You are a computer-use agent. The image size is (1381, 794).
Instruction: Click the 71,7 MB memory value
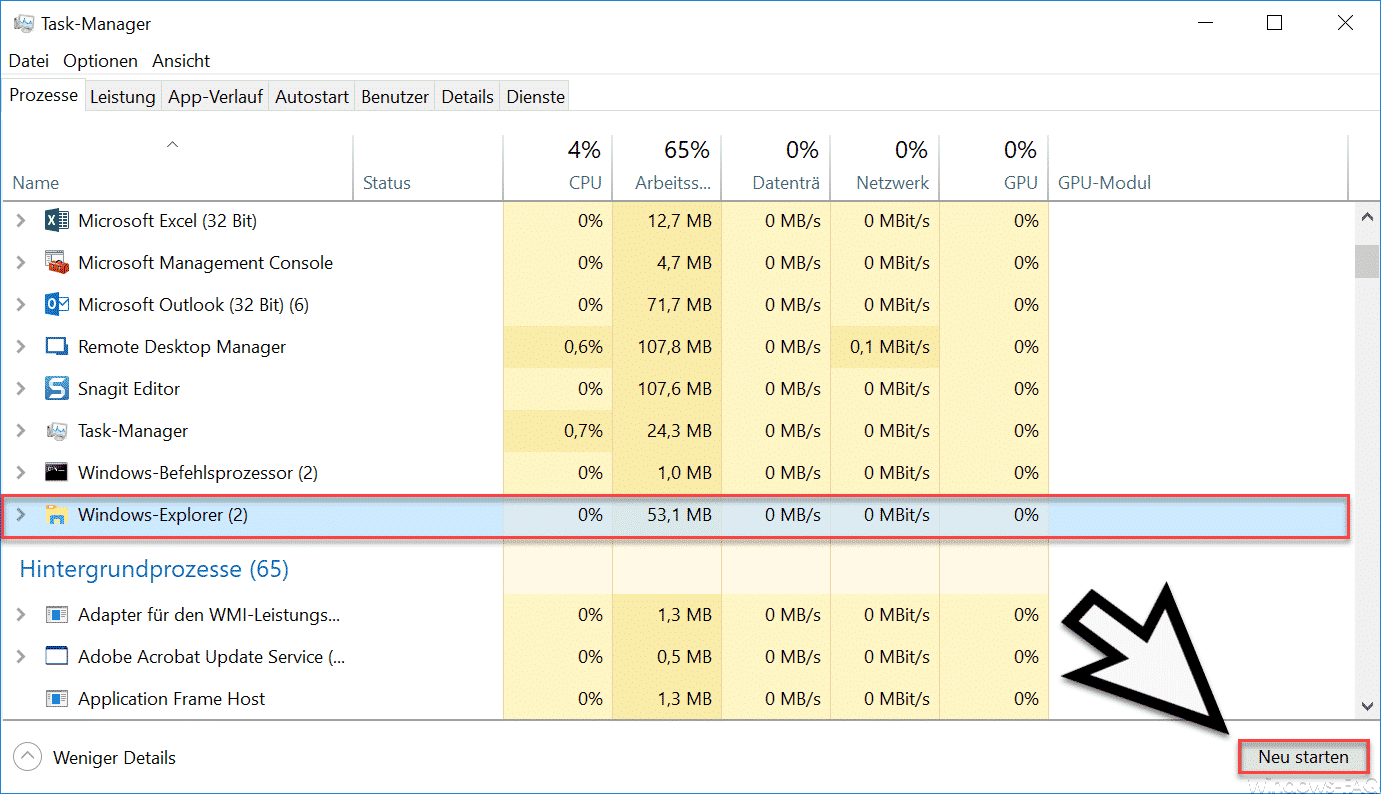point(680,305)
